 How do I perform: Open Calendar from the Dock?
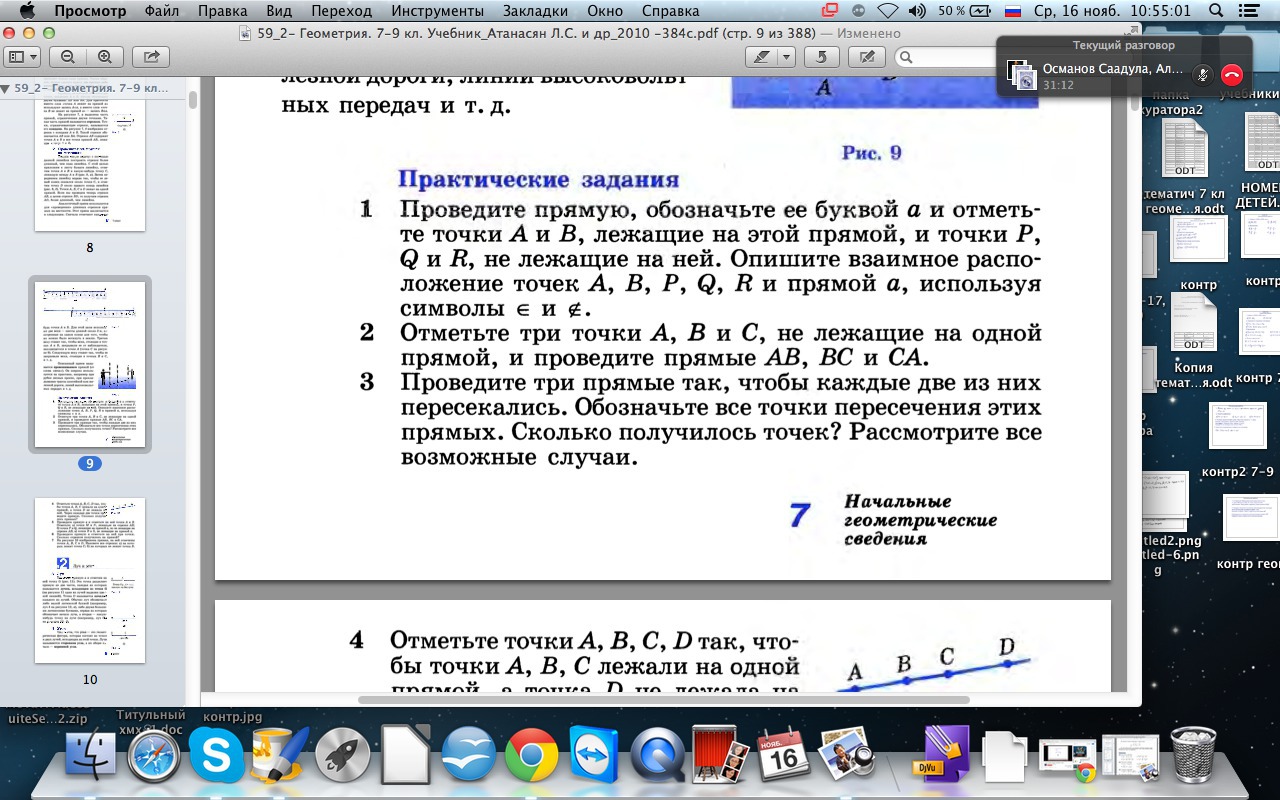click(x=783, y=756)
